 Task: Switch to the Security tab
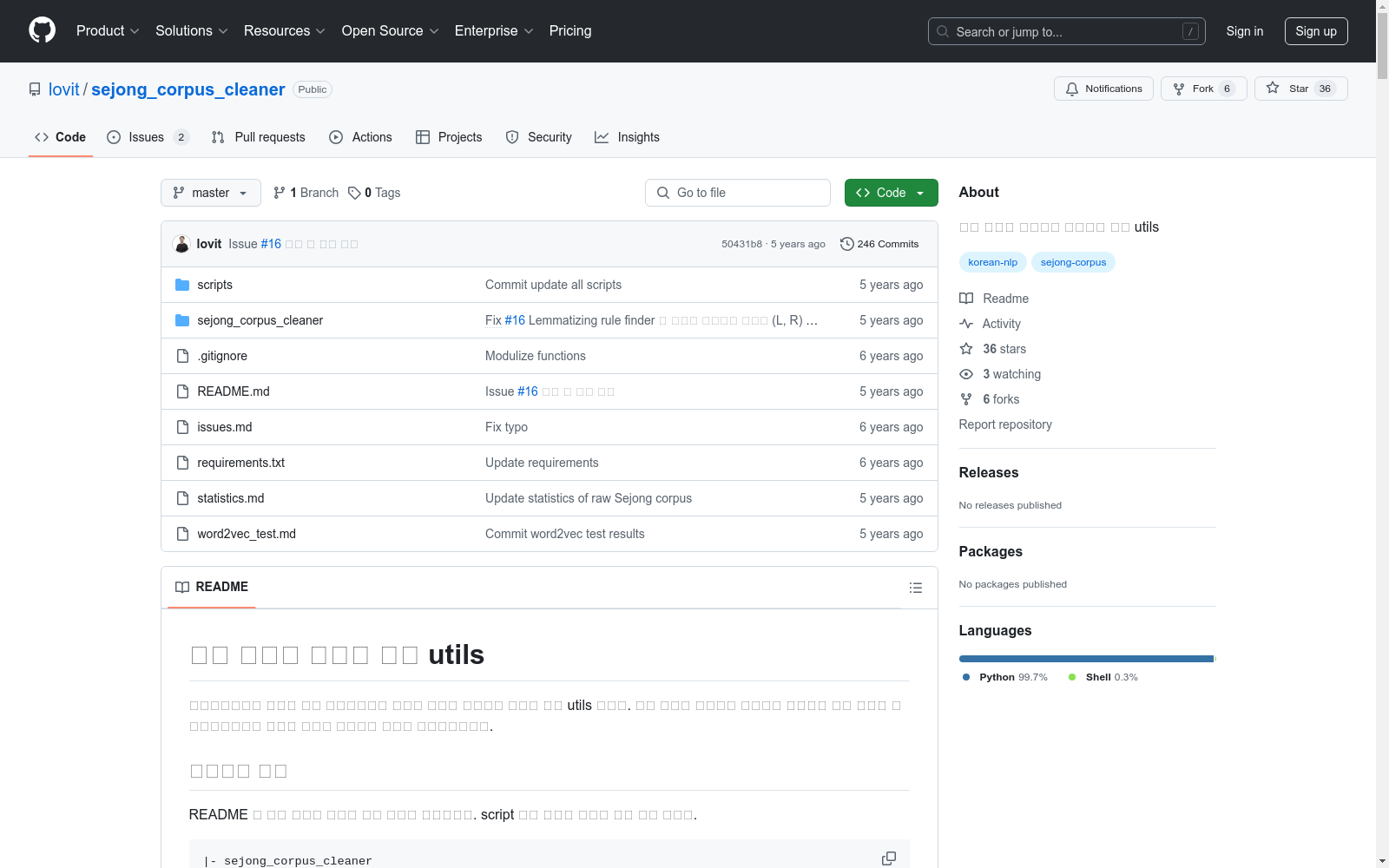(x=538, y=137)
